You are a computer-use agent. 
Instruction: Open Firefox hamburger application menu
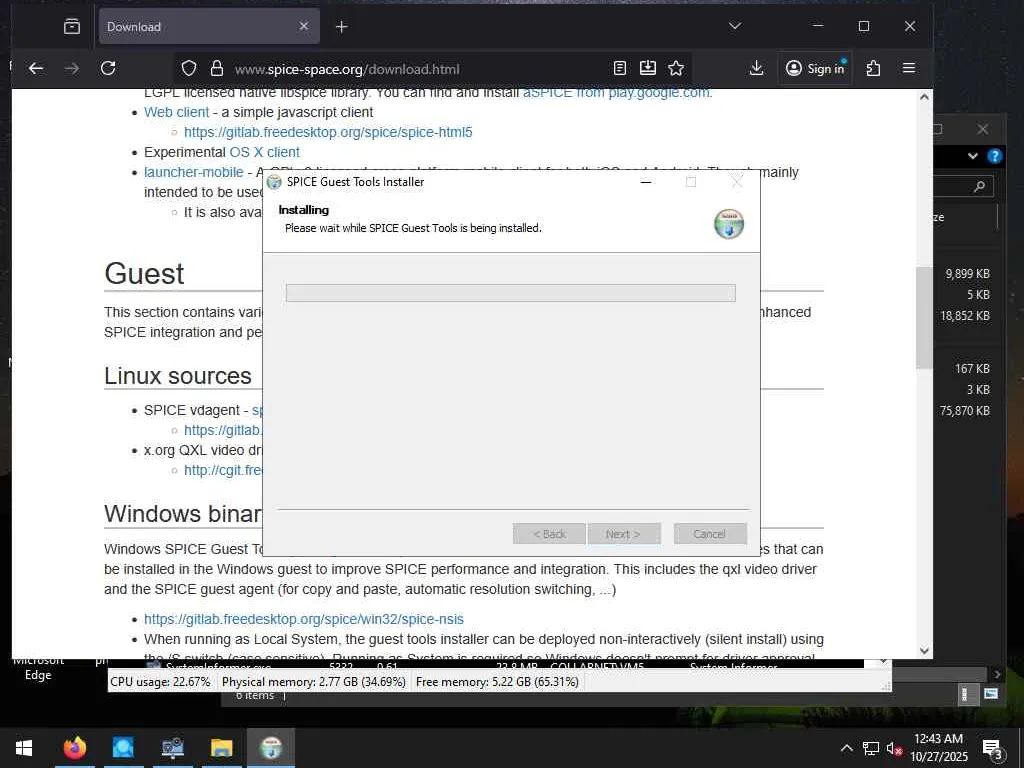(908, 69)
